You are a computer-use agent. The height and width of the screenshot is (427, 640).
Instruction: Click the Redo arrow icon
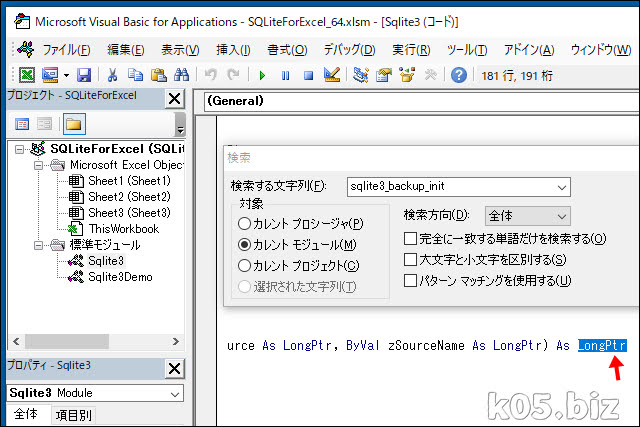(233, 75)
